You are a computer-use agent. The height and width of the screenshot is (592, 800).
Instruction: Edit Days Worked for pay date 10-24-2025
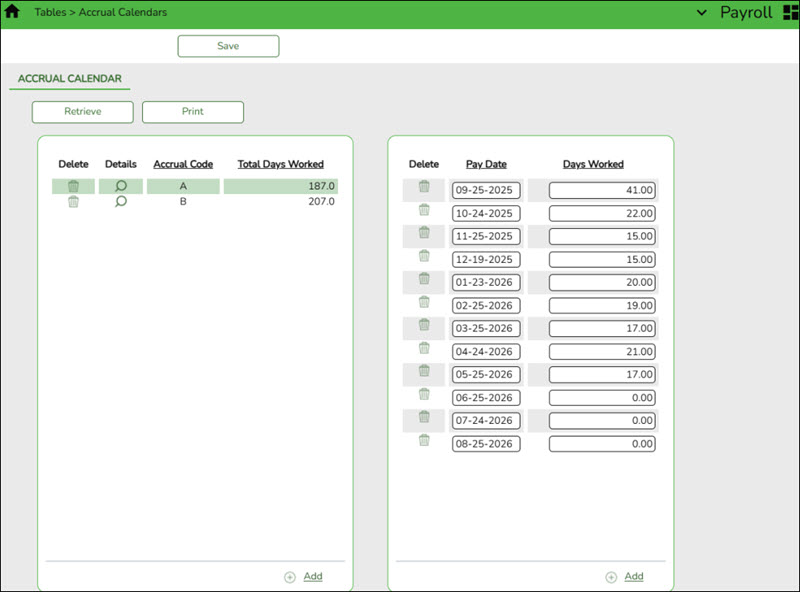pyautogui.click(x=602, y=213)
